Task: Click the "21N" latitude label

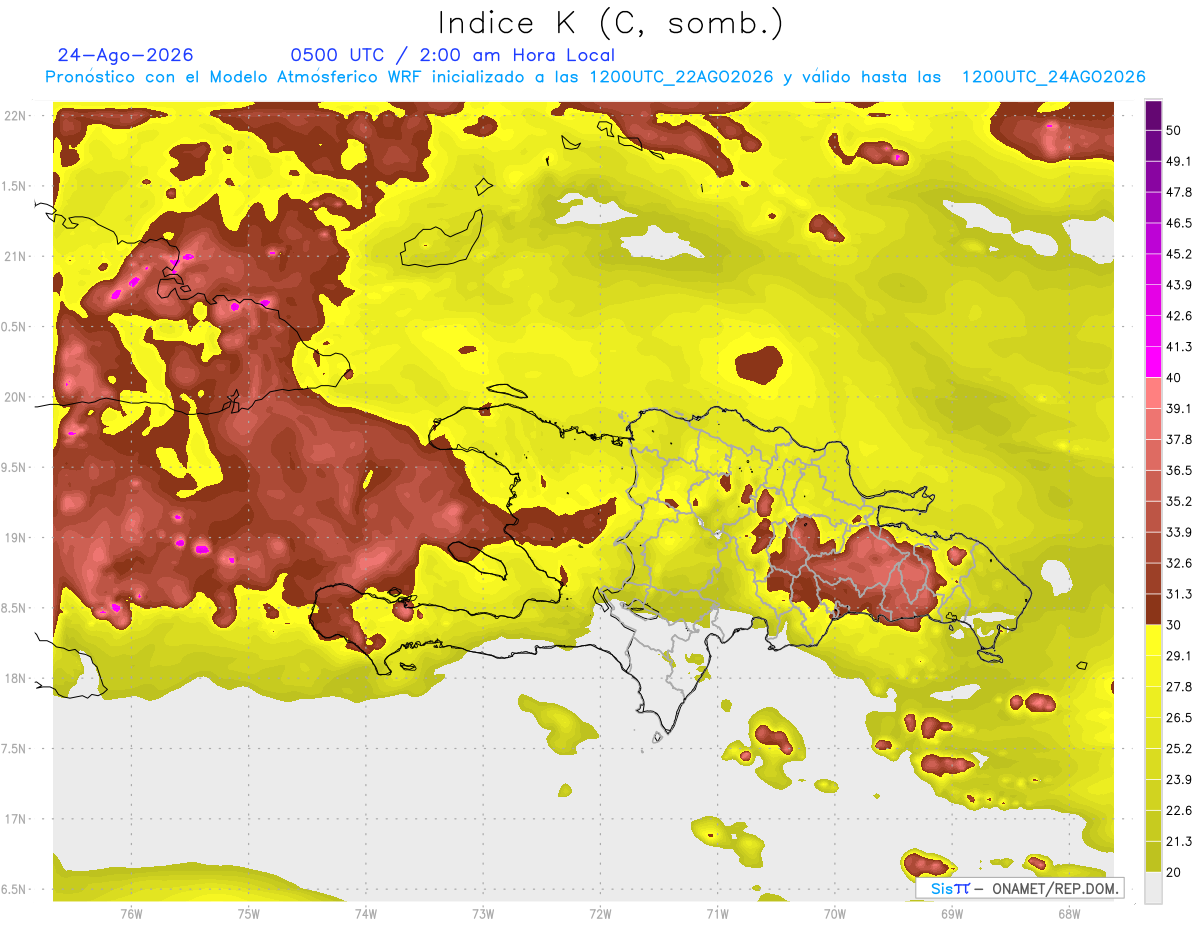Action: point(15,257)
